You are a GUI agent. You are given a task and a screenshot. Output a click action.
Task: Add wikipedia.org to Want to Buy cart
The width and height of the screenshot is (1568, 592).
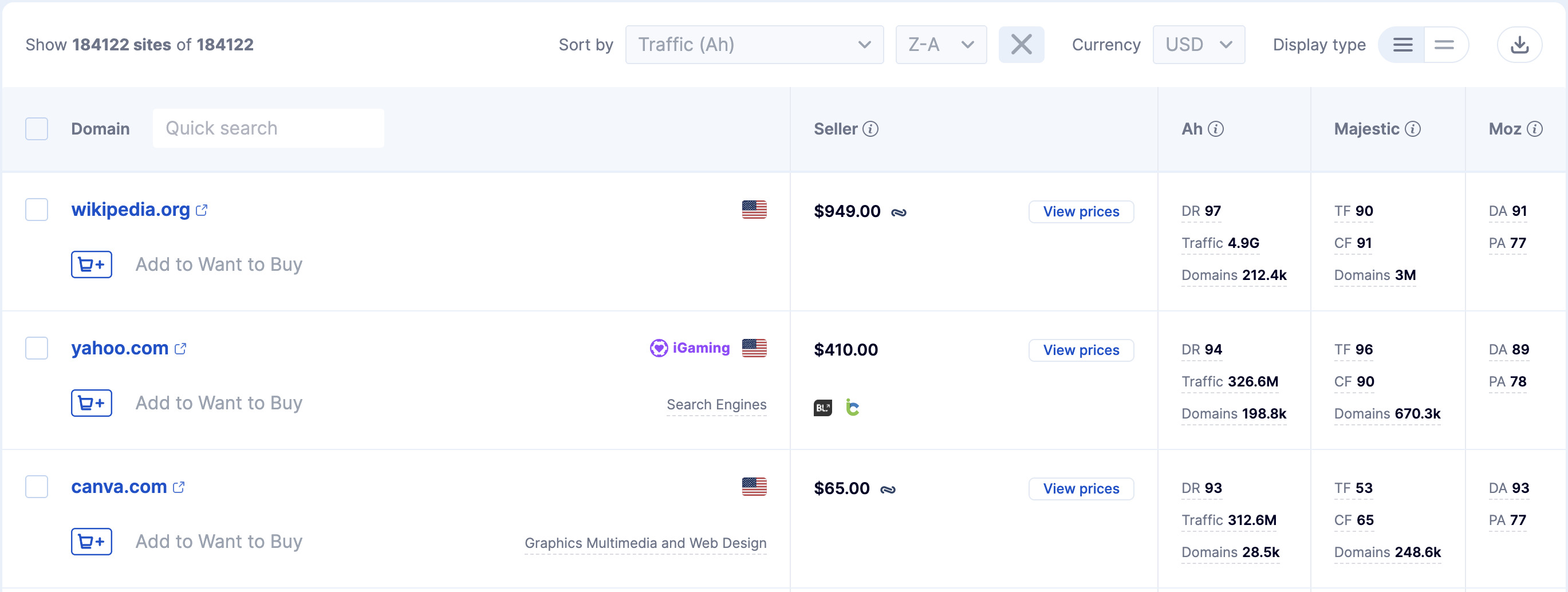(x=91, y=265)
